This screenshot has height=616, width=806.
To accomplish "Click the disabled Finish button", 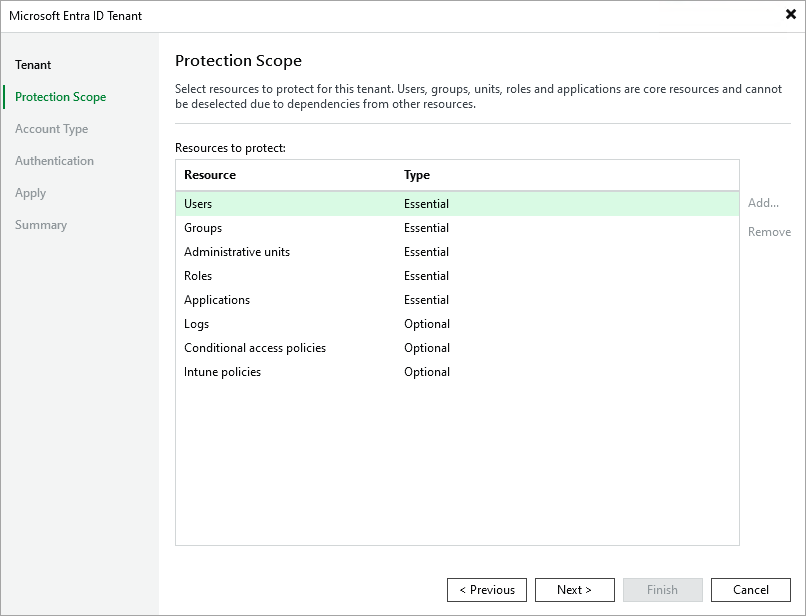I will click(x=663, y=590).
